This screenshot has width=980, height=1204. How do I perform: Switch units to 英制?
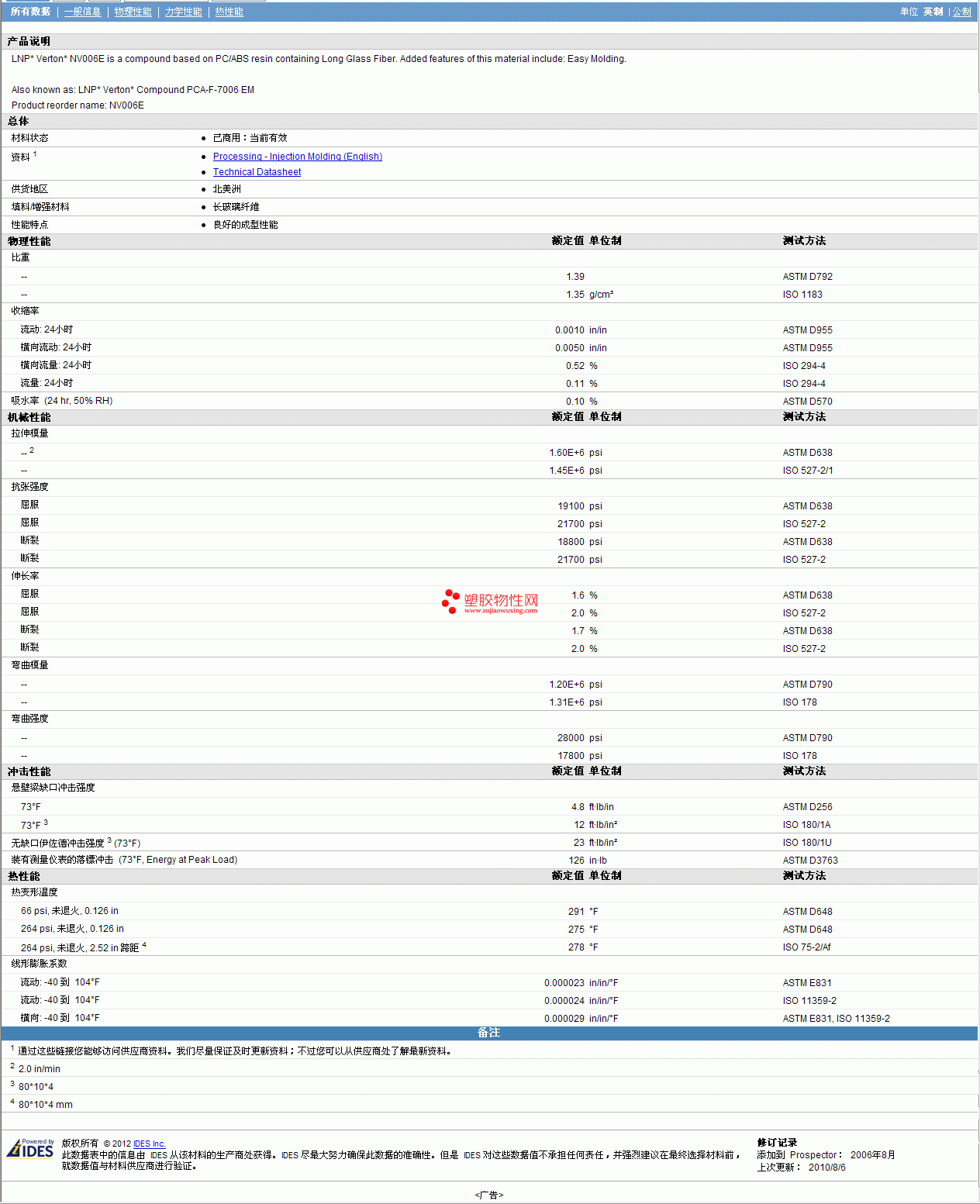click(933, 12)
